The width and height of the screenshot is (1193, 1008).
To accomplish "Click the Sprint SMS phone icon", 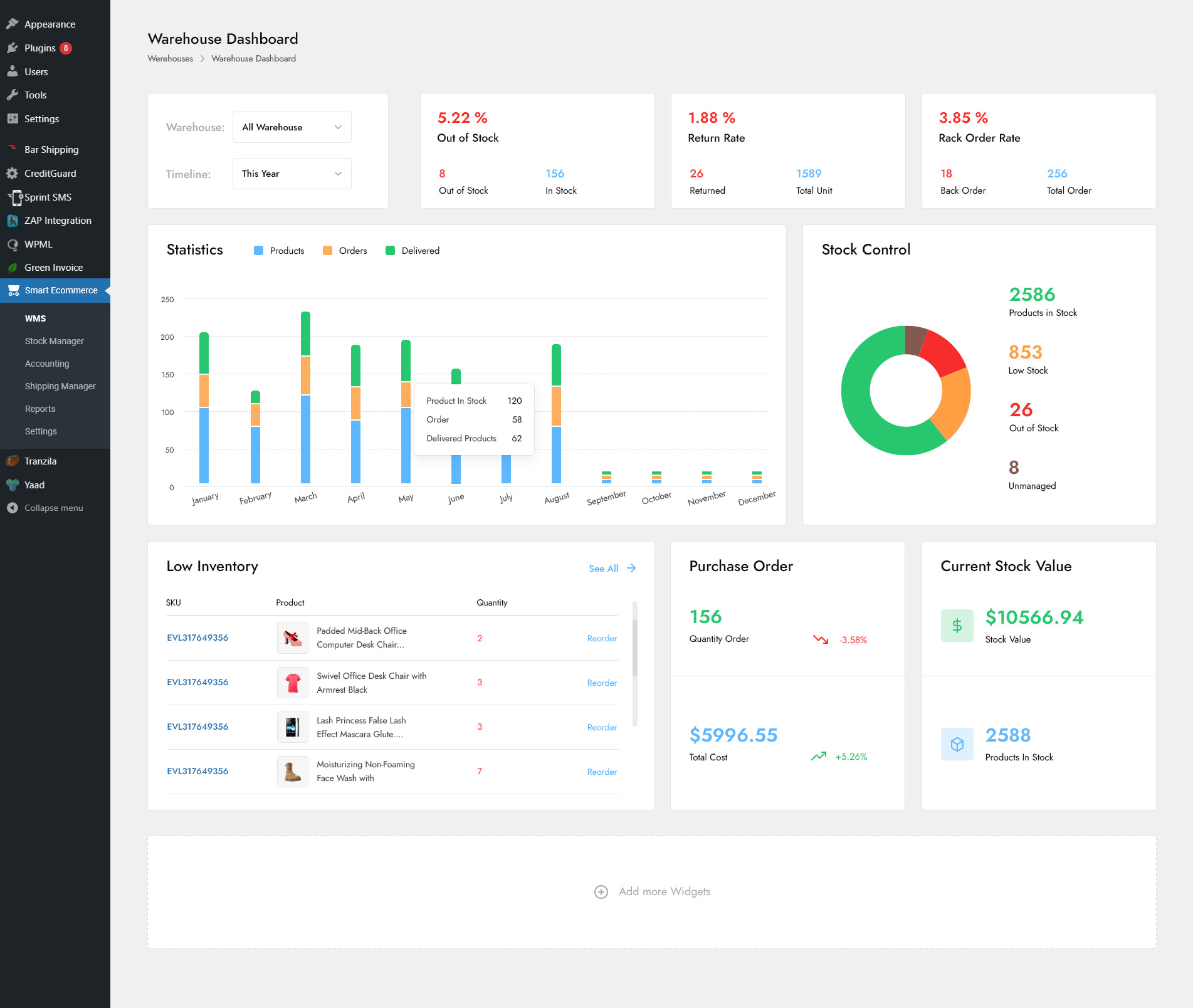I will 14,197.
